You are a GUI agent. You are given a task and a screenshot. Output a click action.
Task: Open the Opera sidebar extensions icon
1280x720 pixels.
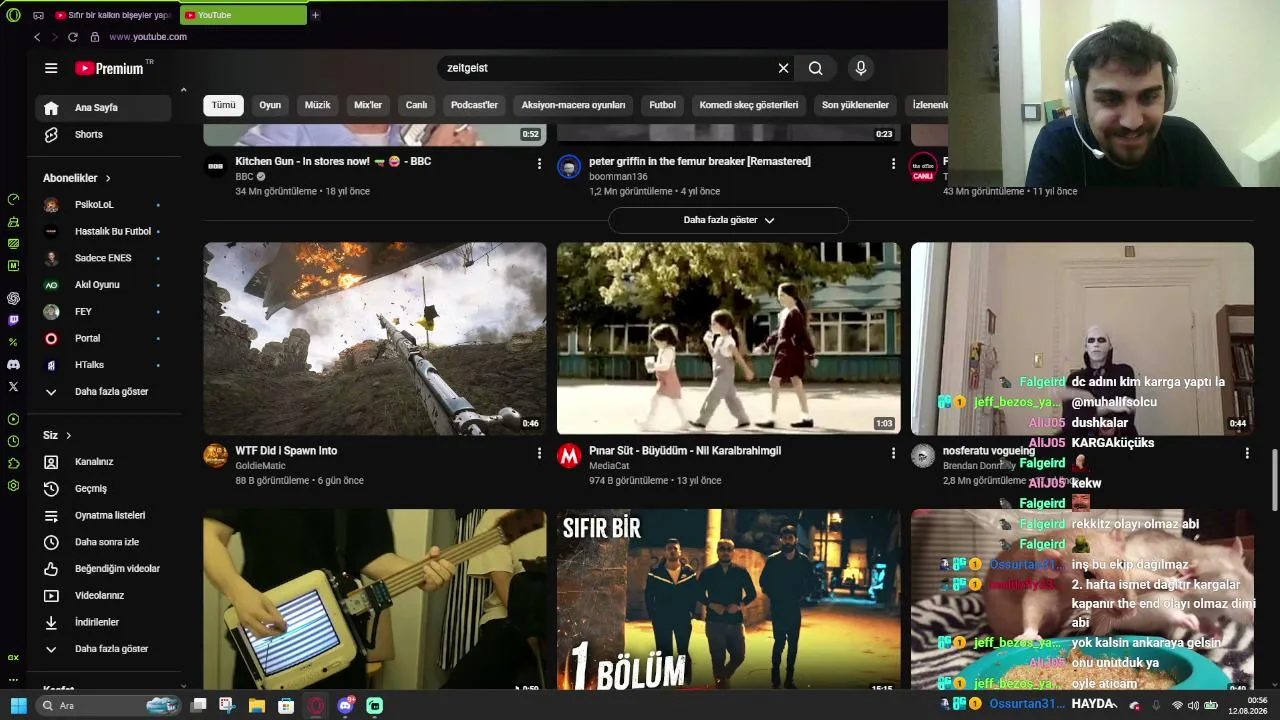point(13,463)
